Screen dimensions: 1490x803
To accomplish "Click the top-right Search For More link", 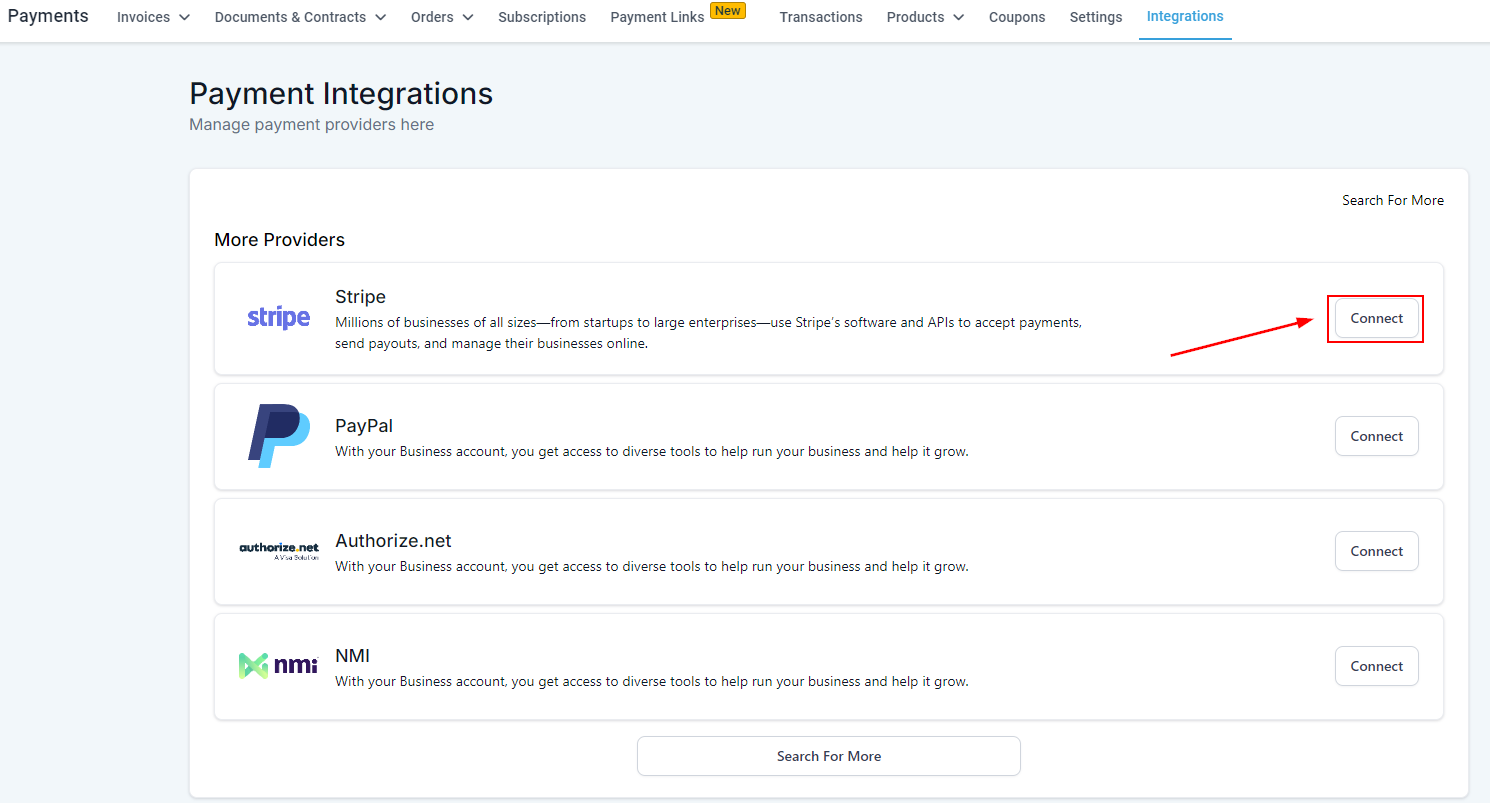I will click(1392, 201).
